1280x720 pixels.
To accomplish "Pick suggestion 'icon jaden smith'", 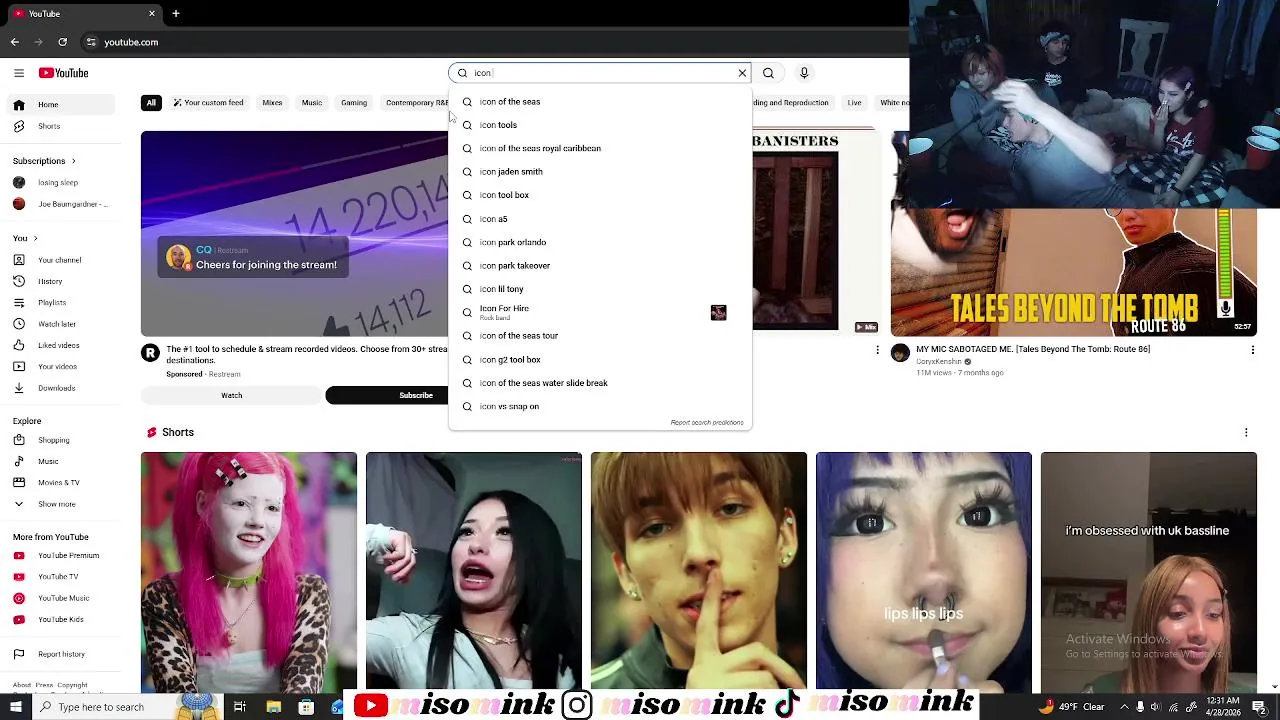I will [600, 172].
